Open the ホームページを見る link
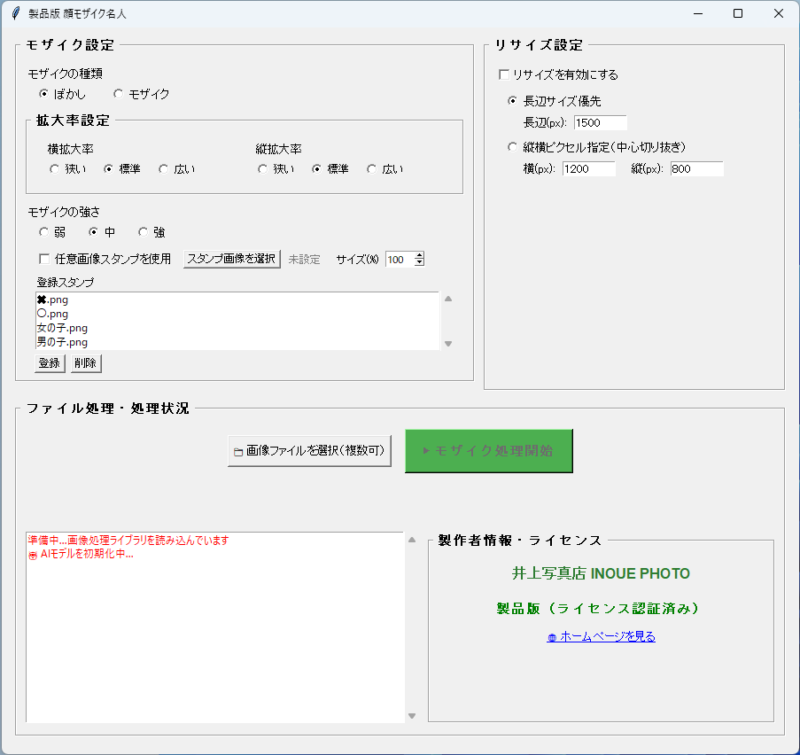This screenshot has width=800, height=755. tap(601, 636)
